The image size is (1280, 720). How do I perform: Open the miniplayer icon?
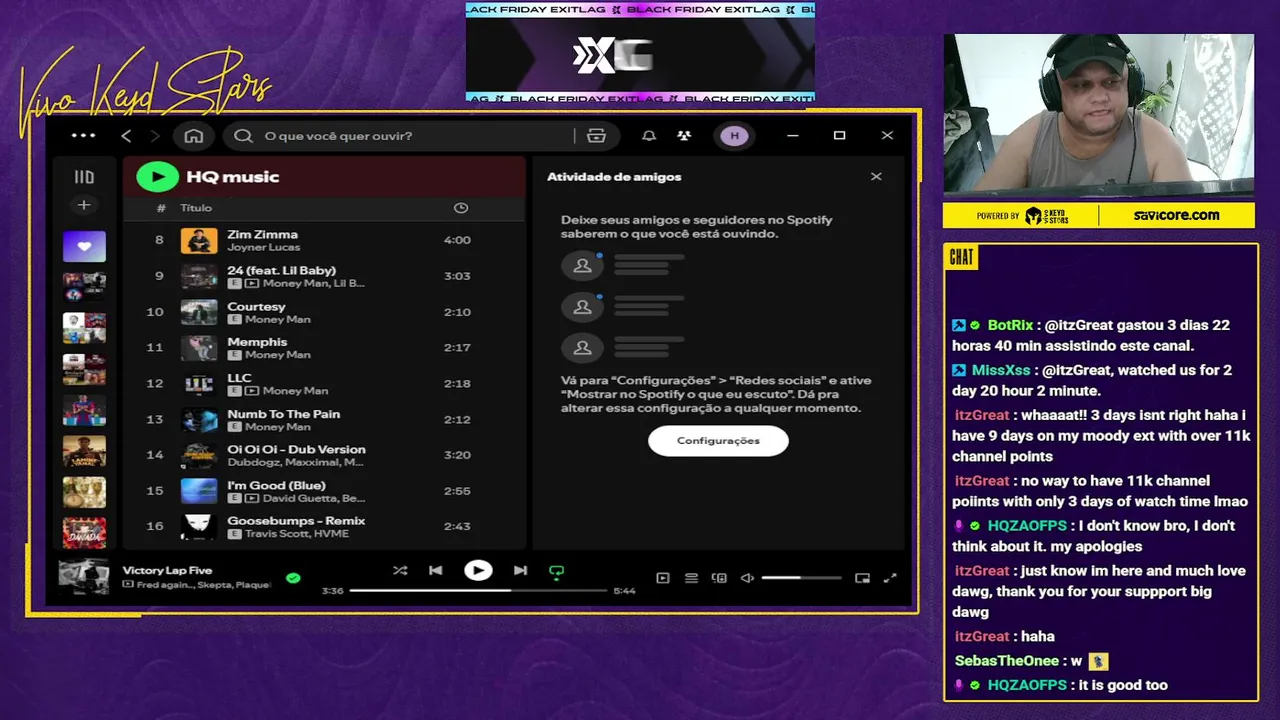pyautogui.click(x=862, y=578)
